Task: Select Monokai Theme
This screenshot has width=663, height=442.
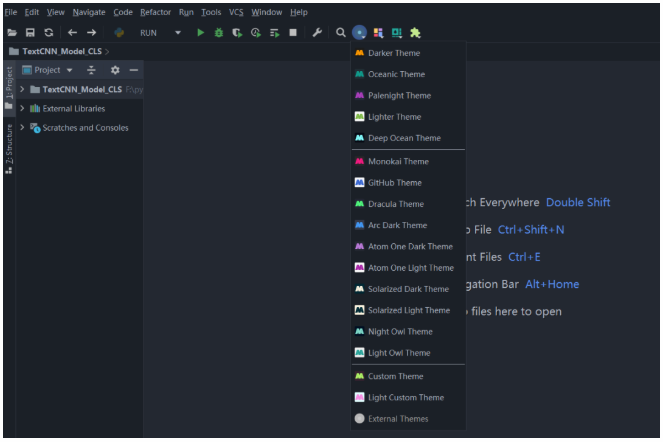Action: coord(408,161)
